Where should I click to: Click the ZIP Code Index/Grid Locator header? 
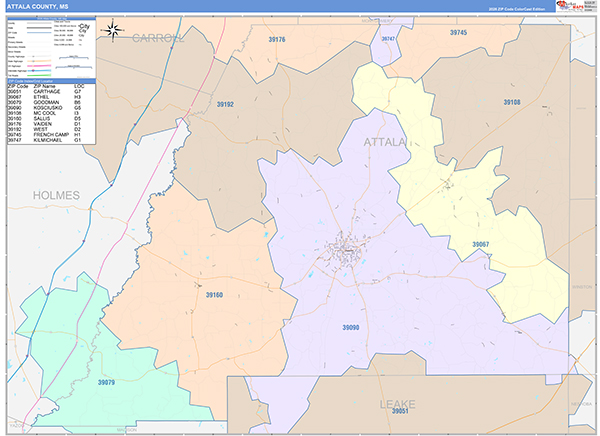pyautogui.click(x=51, y=81)
